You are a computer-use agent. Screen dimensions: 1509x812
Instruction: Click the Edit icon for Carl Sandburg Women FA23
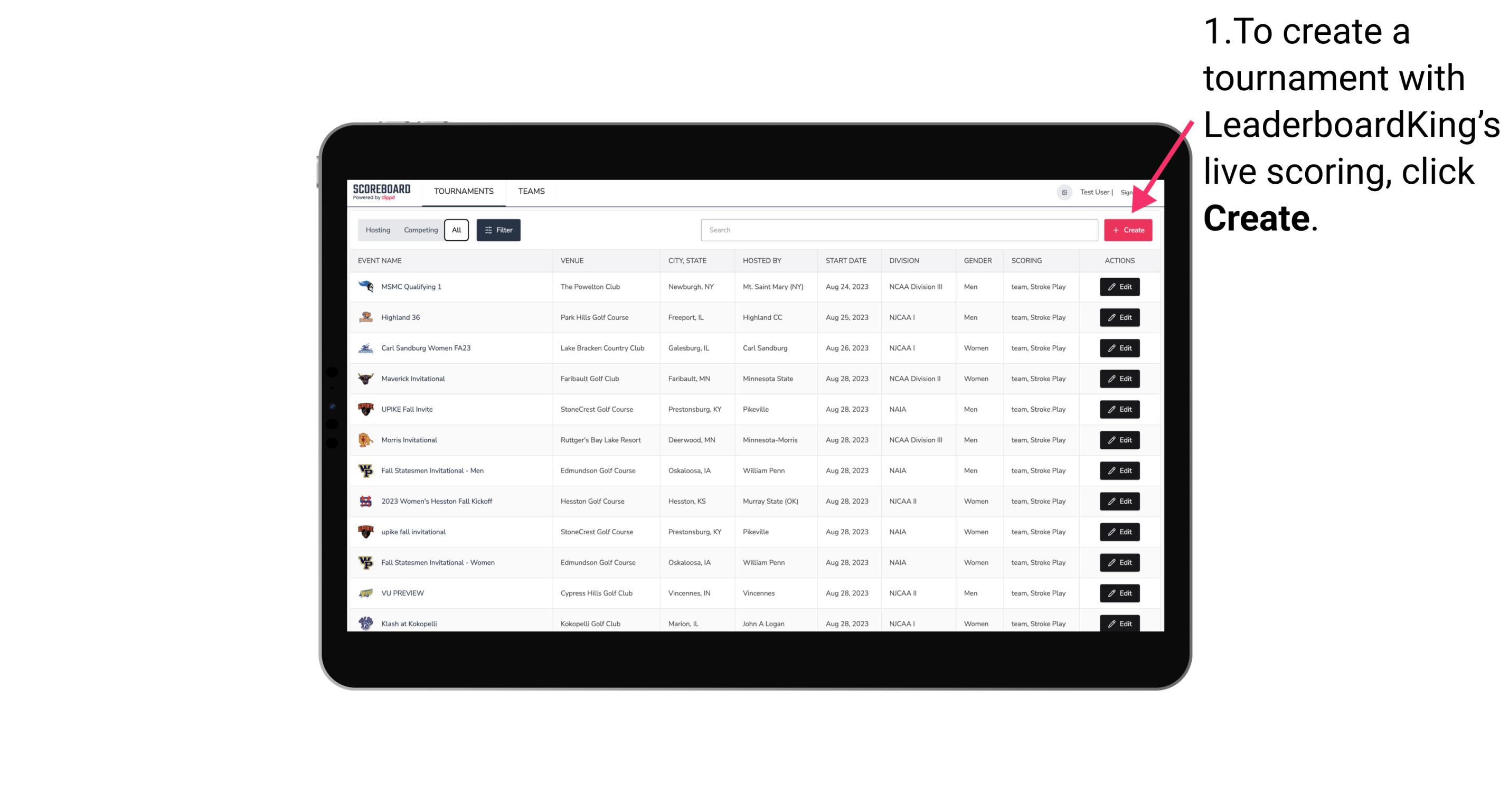tap(1119, 347)
